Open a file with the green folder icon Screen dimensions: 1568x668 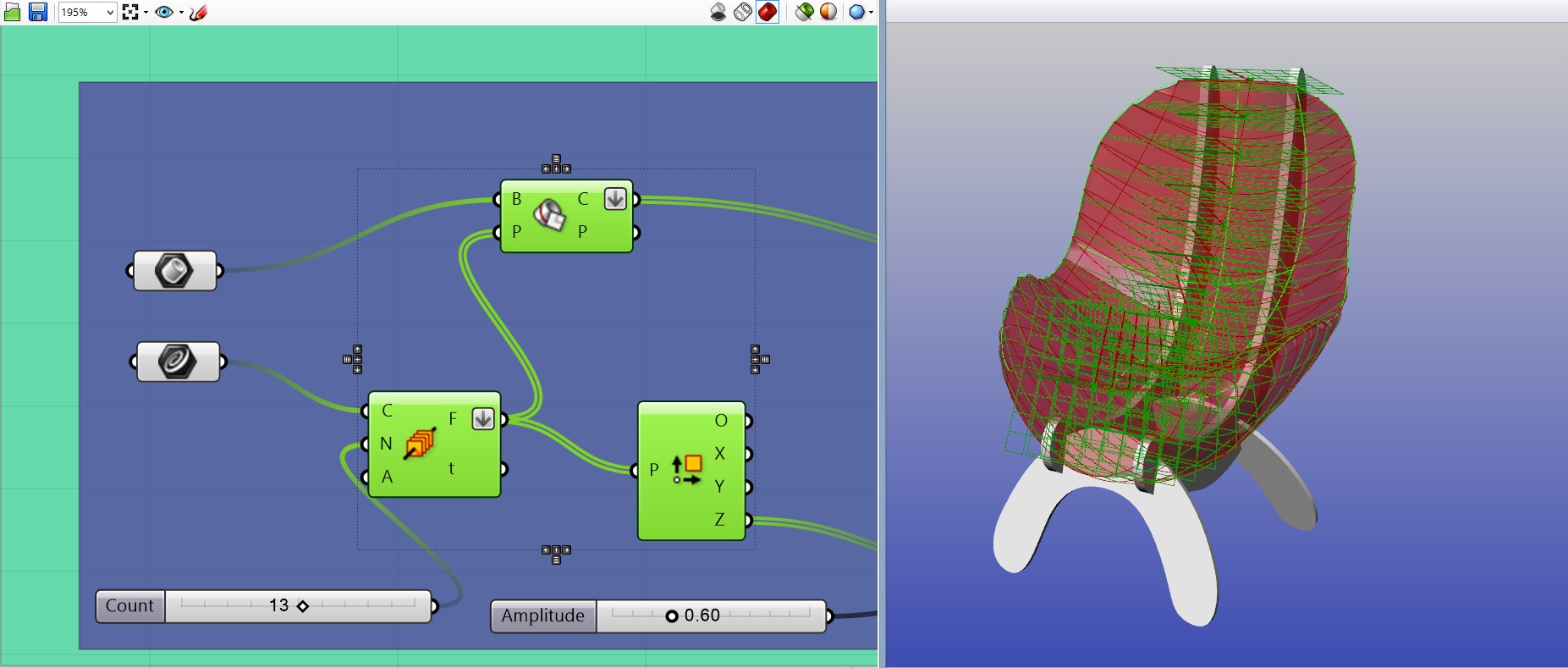tap(12, 12)
